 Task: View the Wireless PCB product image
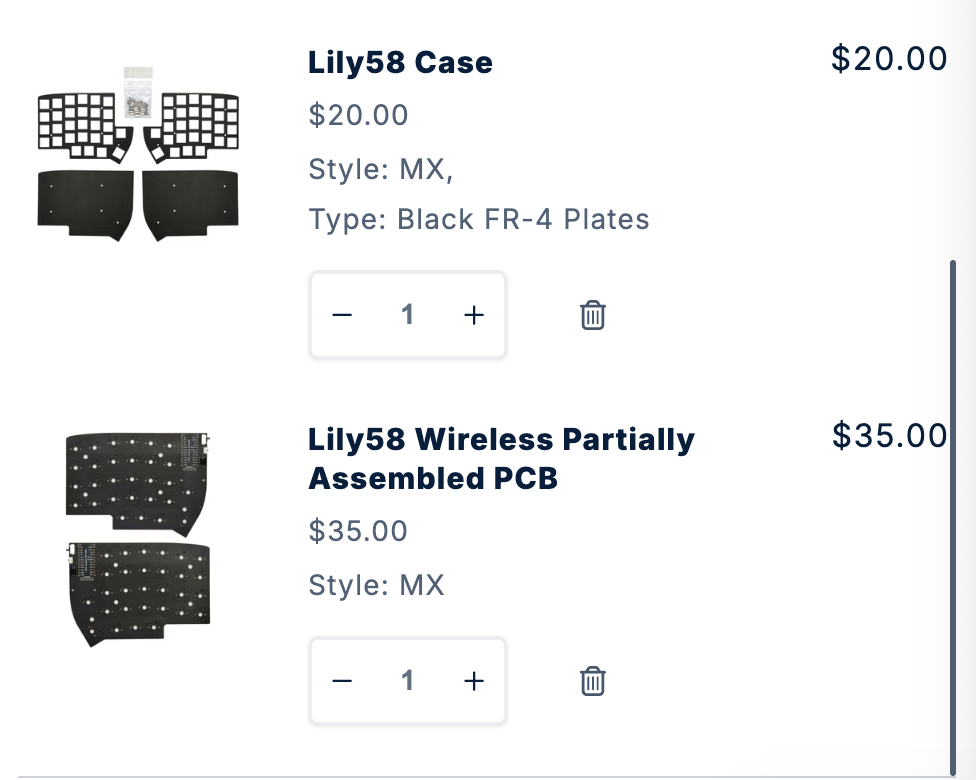138,537
